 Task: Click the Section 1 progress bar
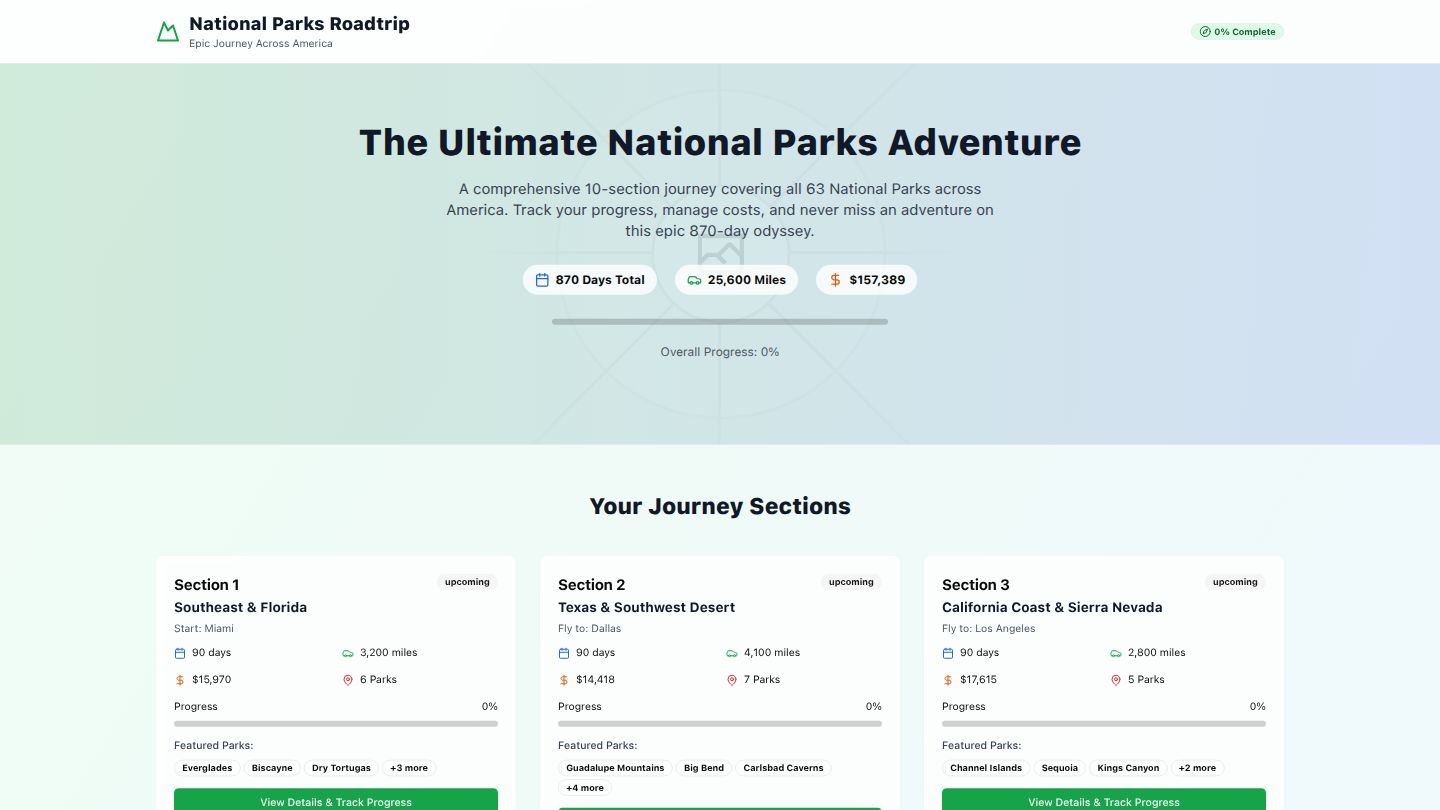coord(336,724)
